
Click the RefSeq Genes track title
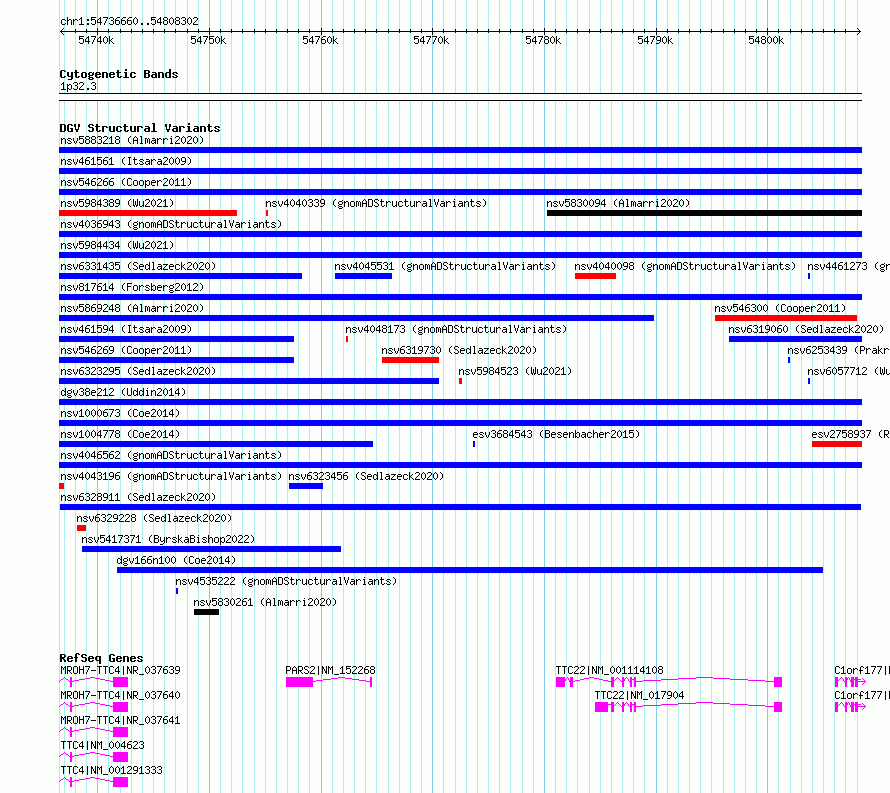(x=101, y=658)
